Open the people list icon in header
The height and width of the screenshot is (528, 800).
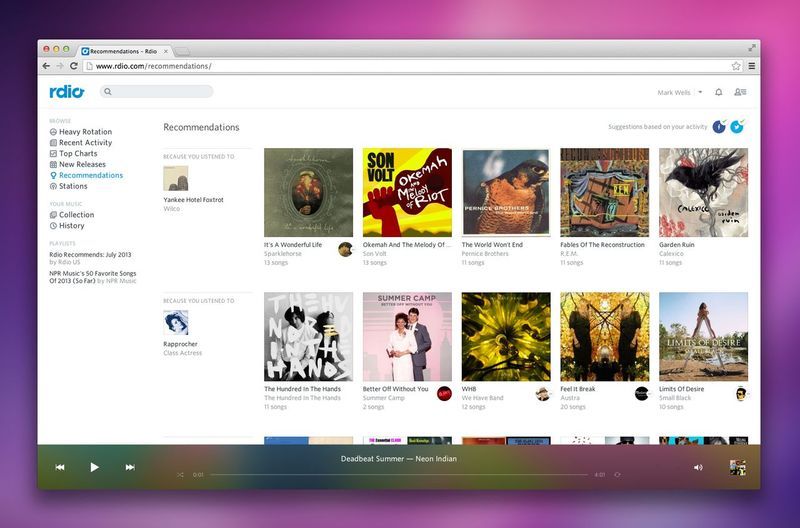pos(740,92)
